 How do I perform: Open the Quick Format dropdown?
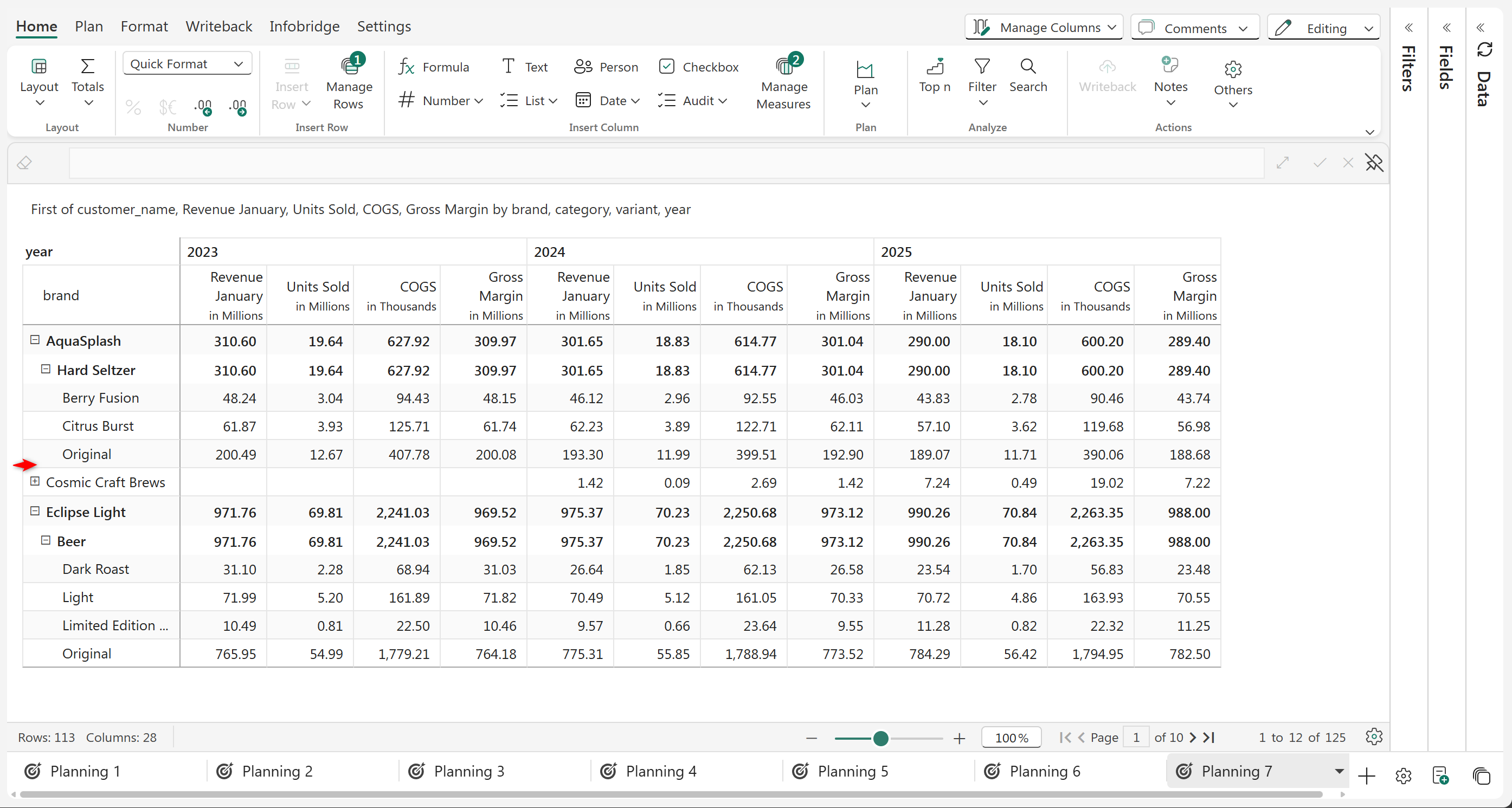click(187, 63)
